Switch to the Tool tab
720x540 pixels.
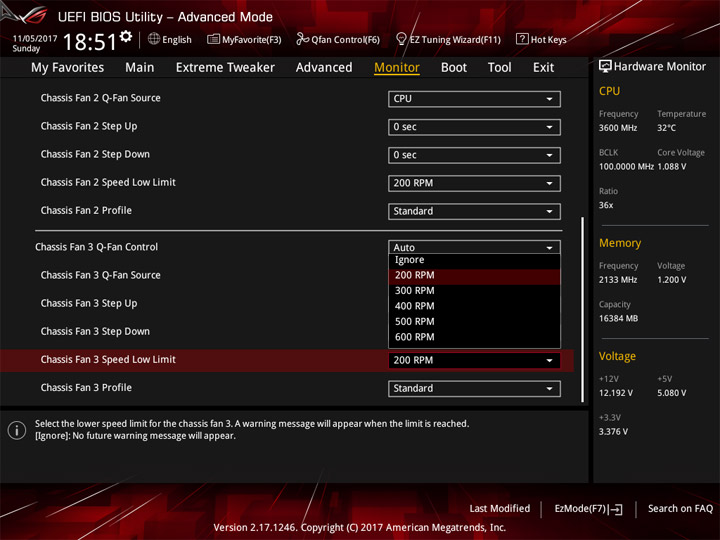coord(499,68)
